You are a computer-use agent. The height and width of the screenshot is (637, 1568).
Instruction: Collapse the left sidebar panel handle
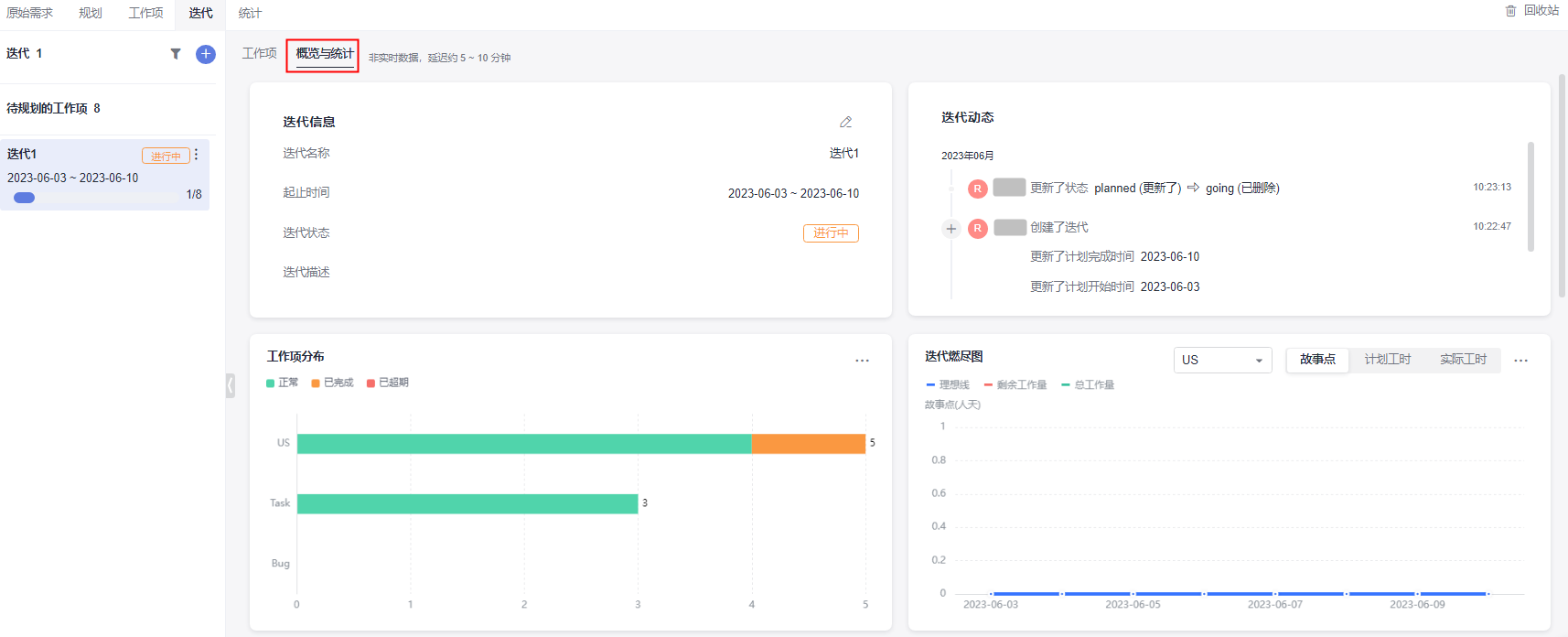click(x=231, y=385)
